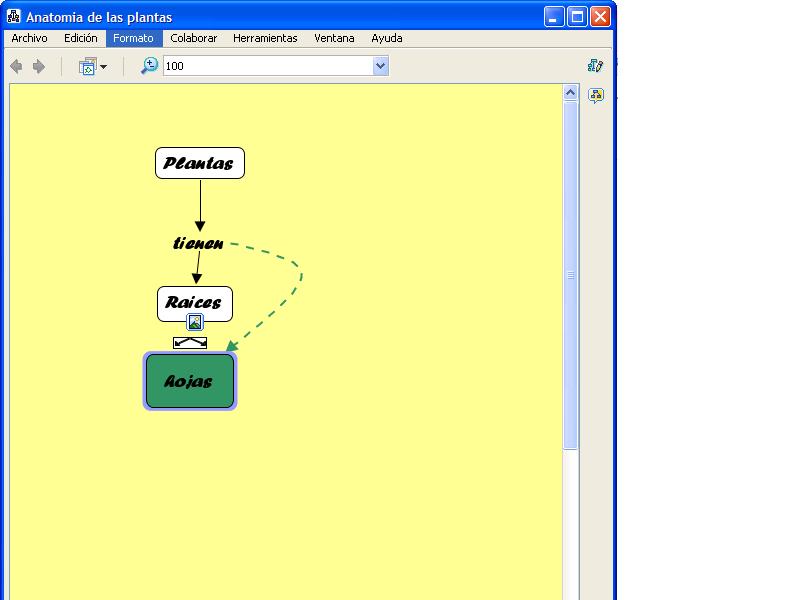Click the second icon in the right sidebar
800x600 pixels.
coord(596,96)
